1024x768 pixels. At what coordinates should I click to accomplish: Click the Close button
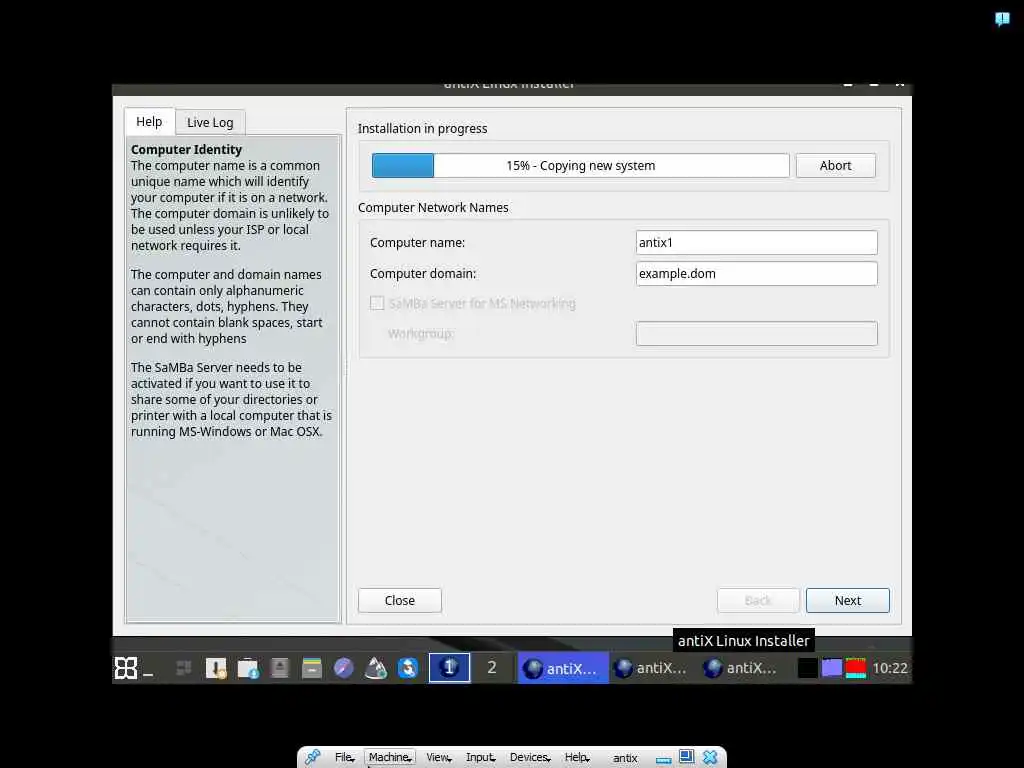tap(400, 600)
